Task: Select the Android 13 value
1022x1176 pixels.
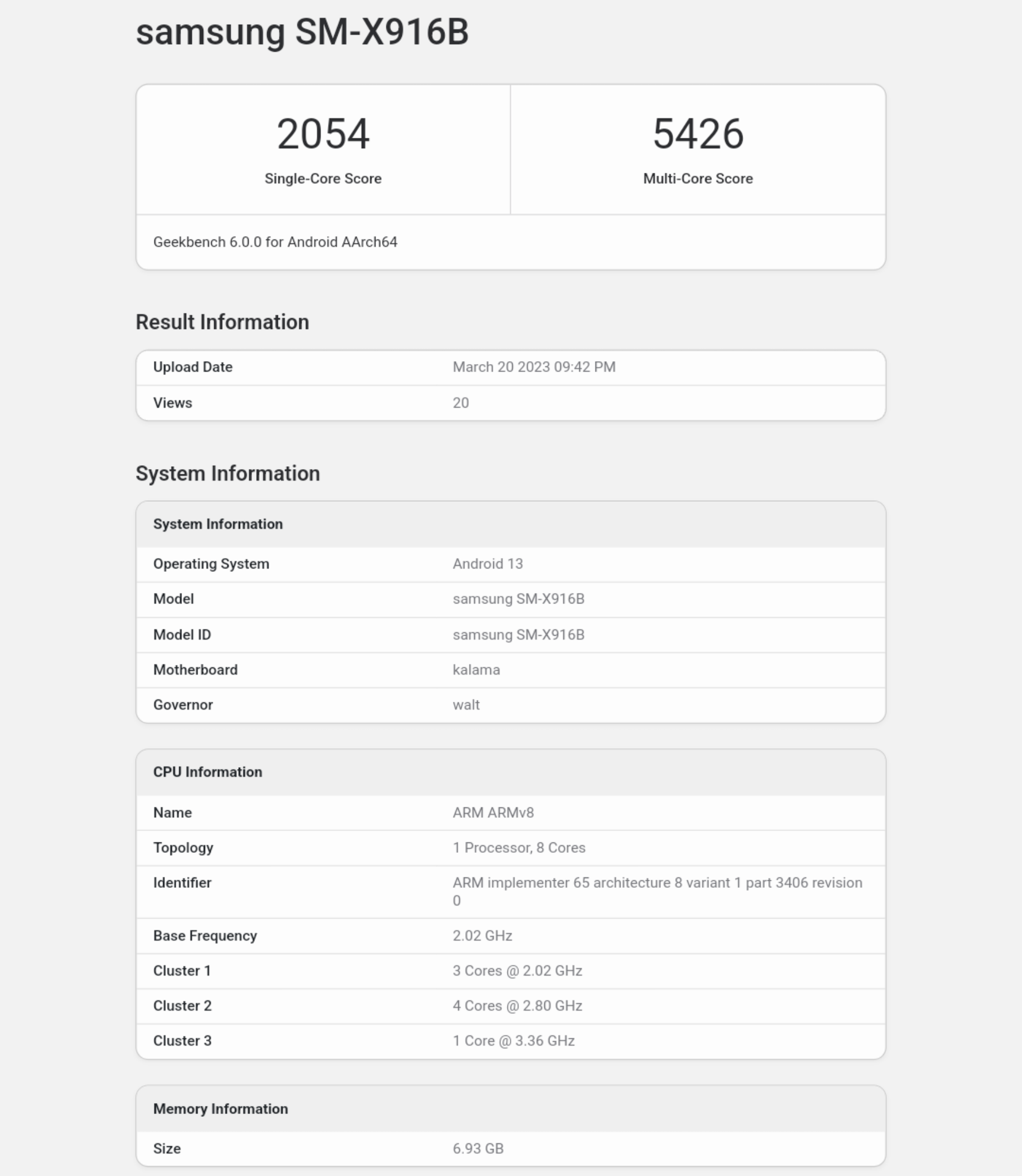Action: 488,563
